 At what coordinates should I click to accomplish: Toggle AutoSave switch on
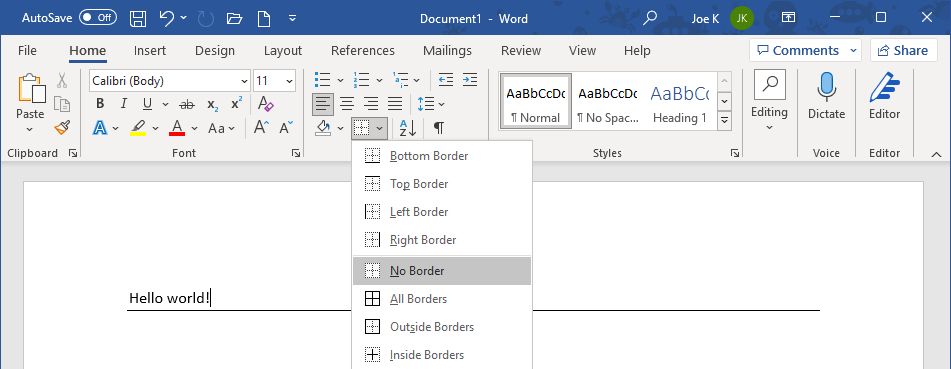(x=98, y=18)
